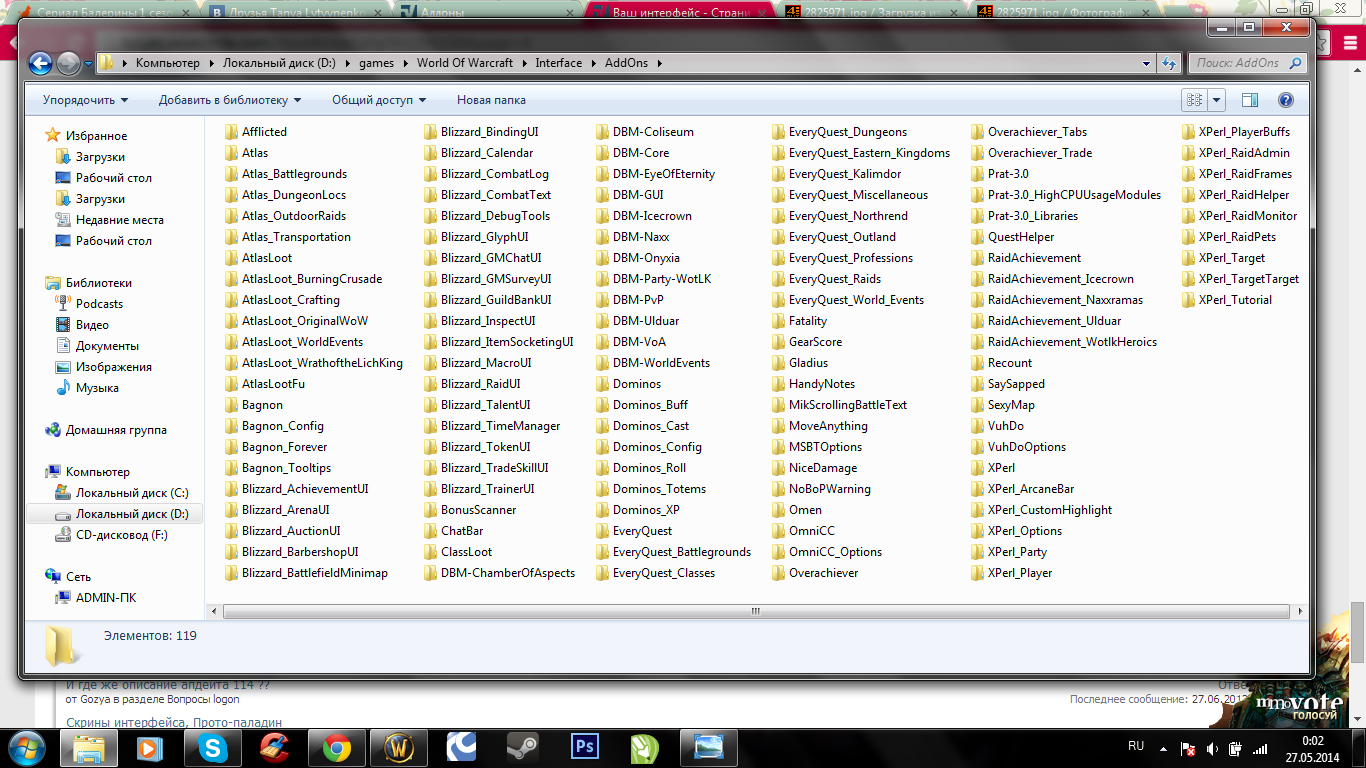Expand breadcrumb arrow after Interface
Screen dimensions: 1366x768
[592, 63]
